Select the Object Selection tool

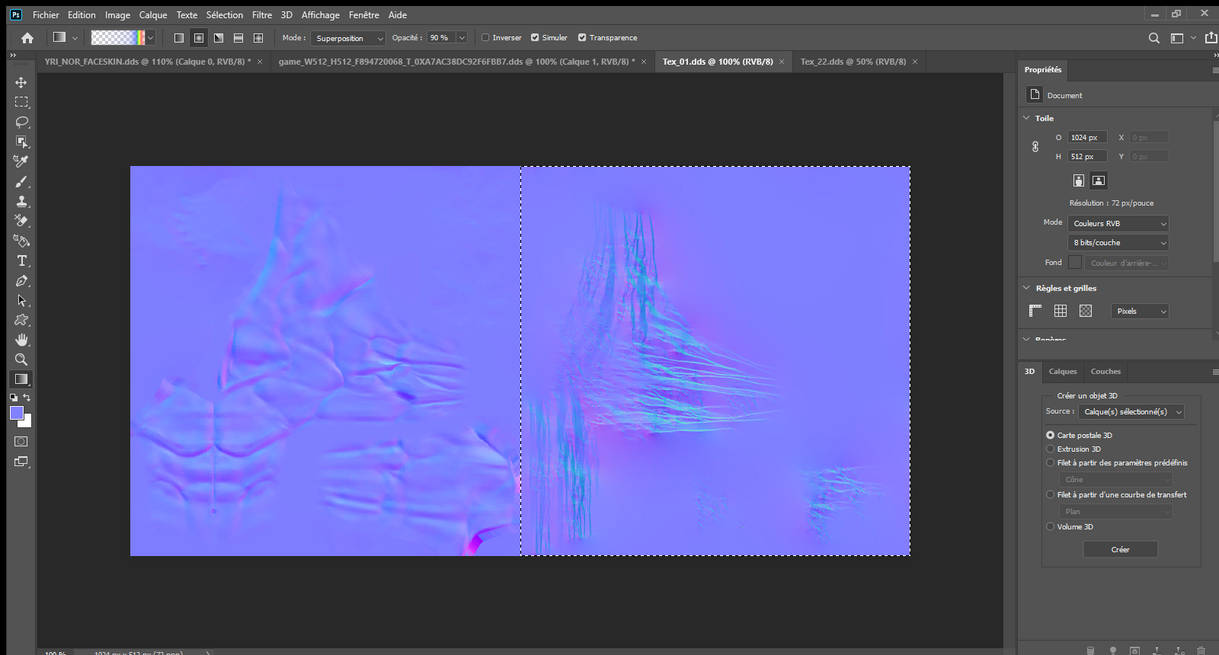click(21, 141)
